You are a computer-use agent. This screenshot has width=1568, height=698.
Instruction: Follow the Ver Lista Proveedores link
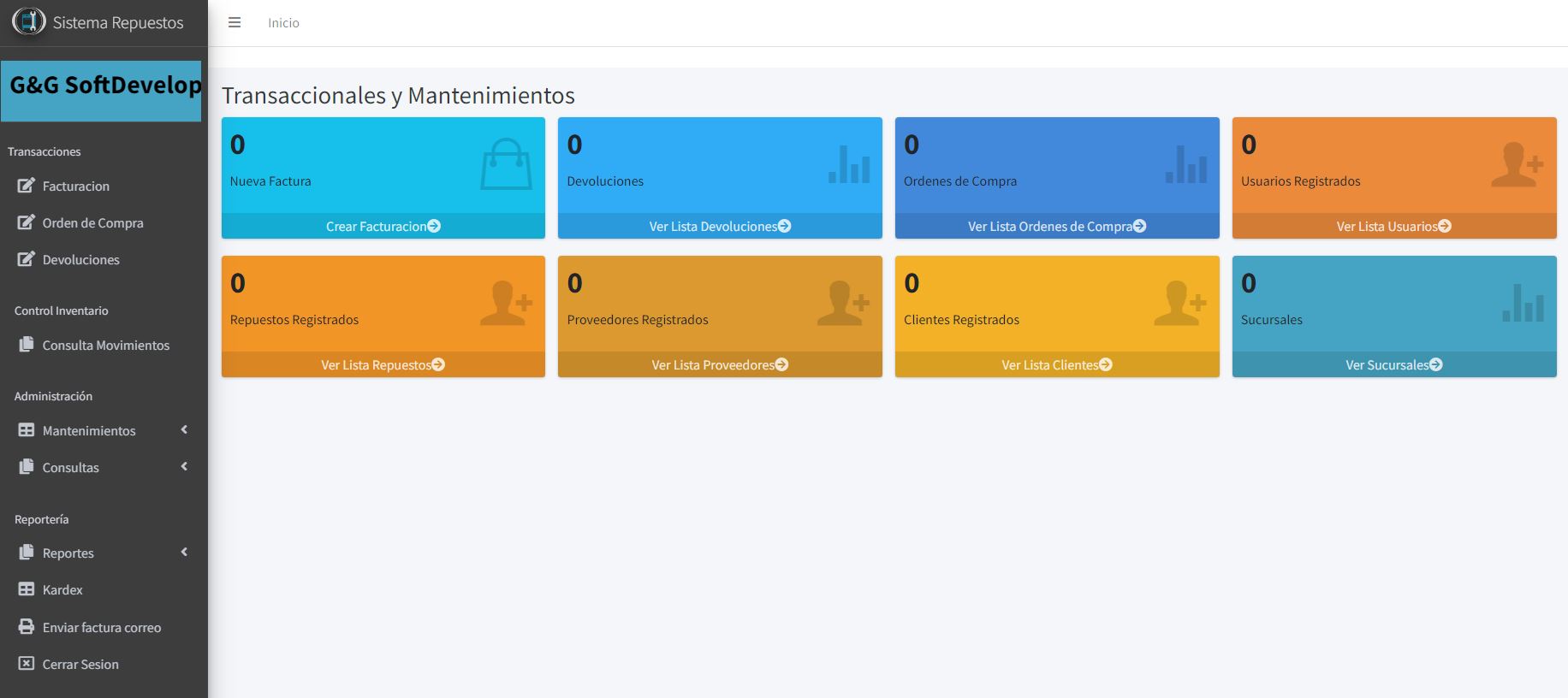[719, 364]
